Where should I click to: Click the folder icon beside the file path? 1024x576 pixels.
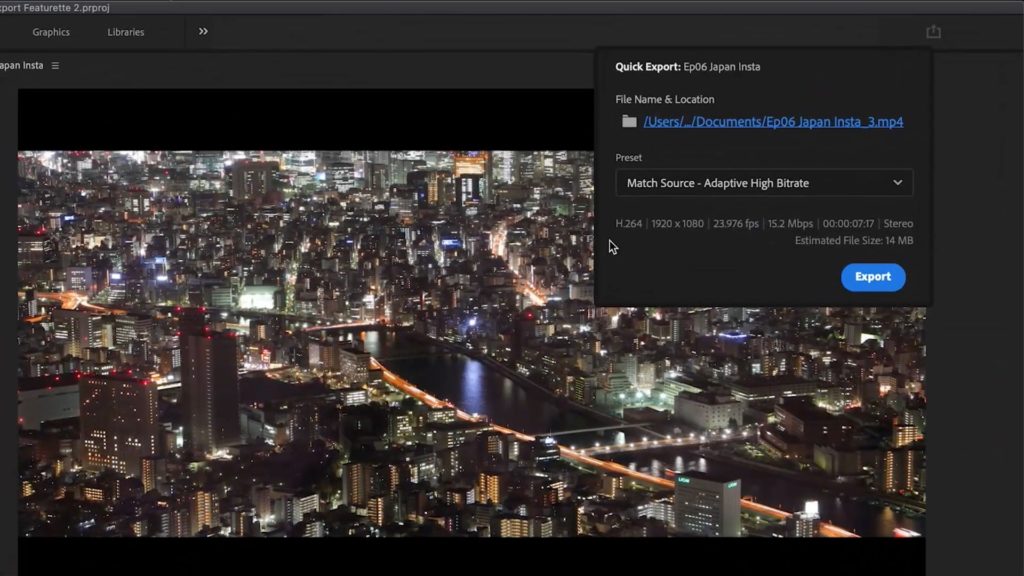pos(629,122)
